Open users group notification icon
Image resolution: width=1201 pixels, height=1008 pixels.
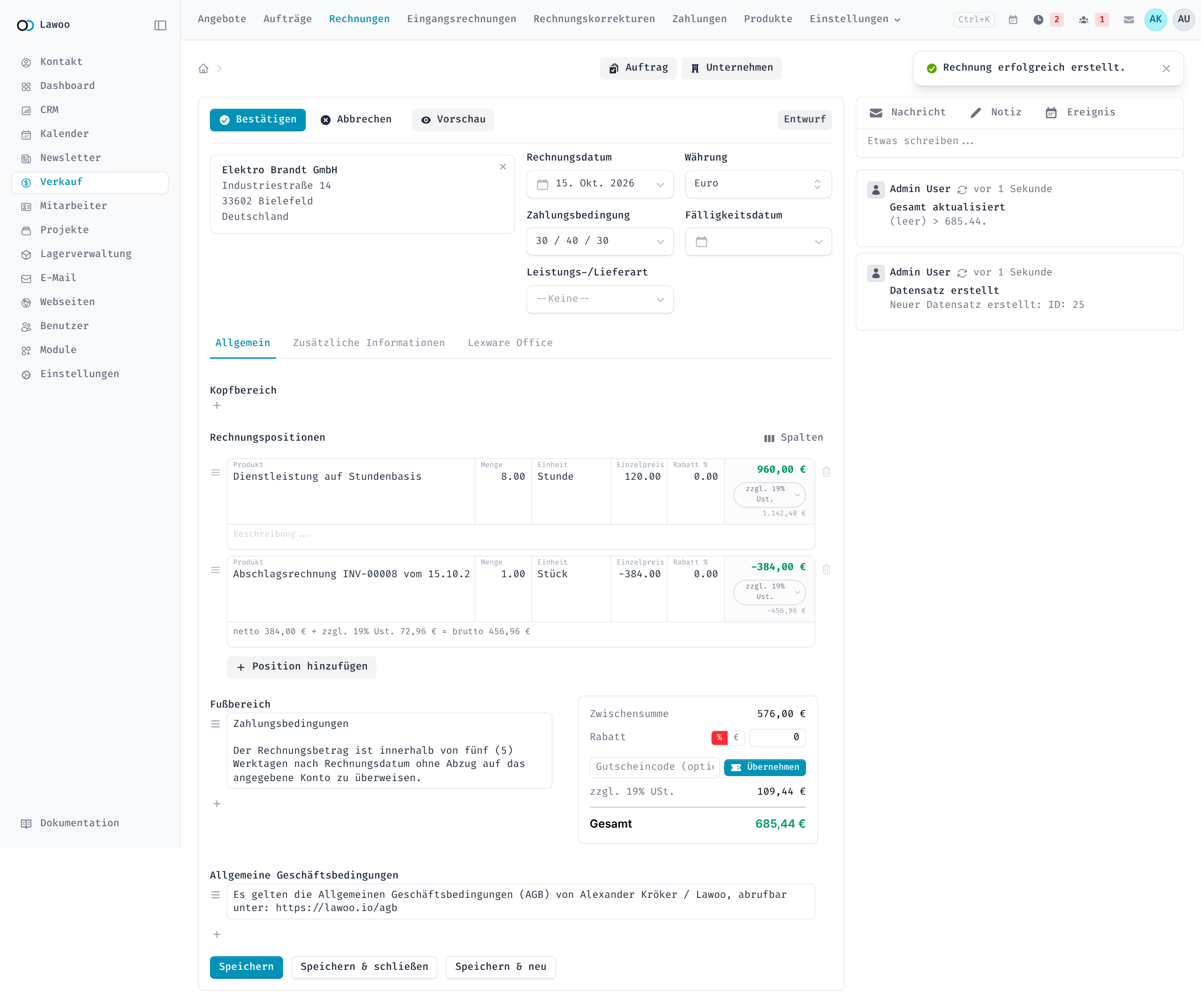pos(1084,19)
